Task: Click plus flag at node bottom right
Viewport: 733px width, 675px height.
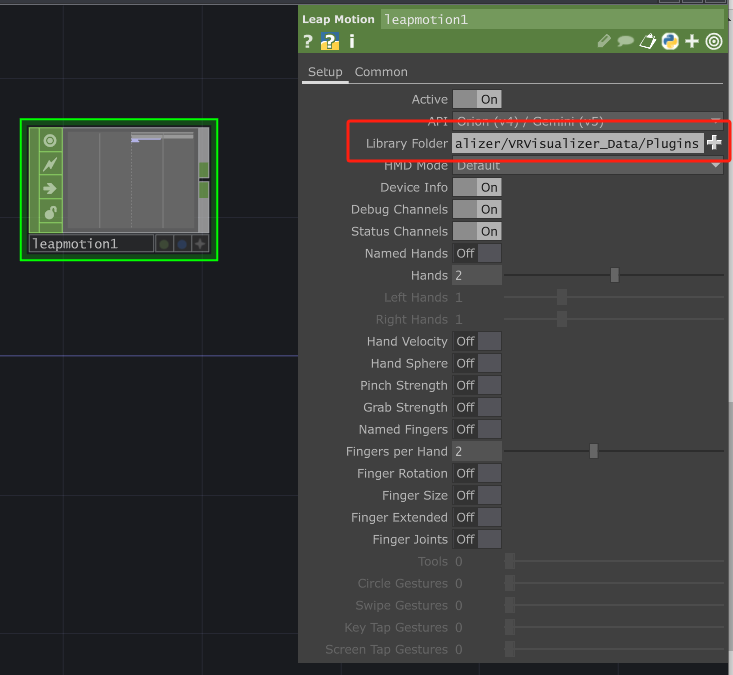Action: [x=200, y=244]
